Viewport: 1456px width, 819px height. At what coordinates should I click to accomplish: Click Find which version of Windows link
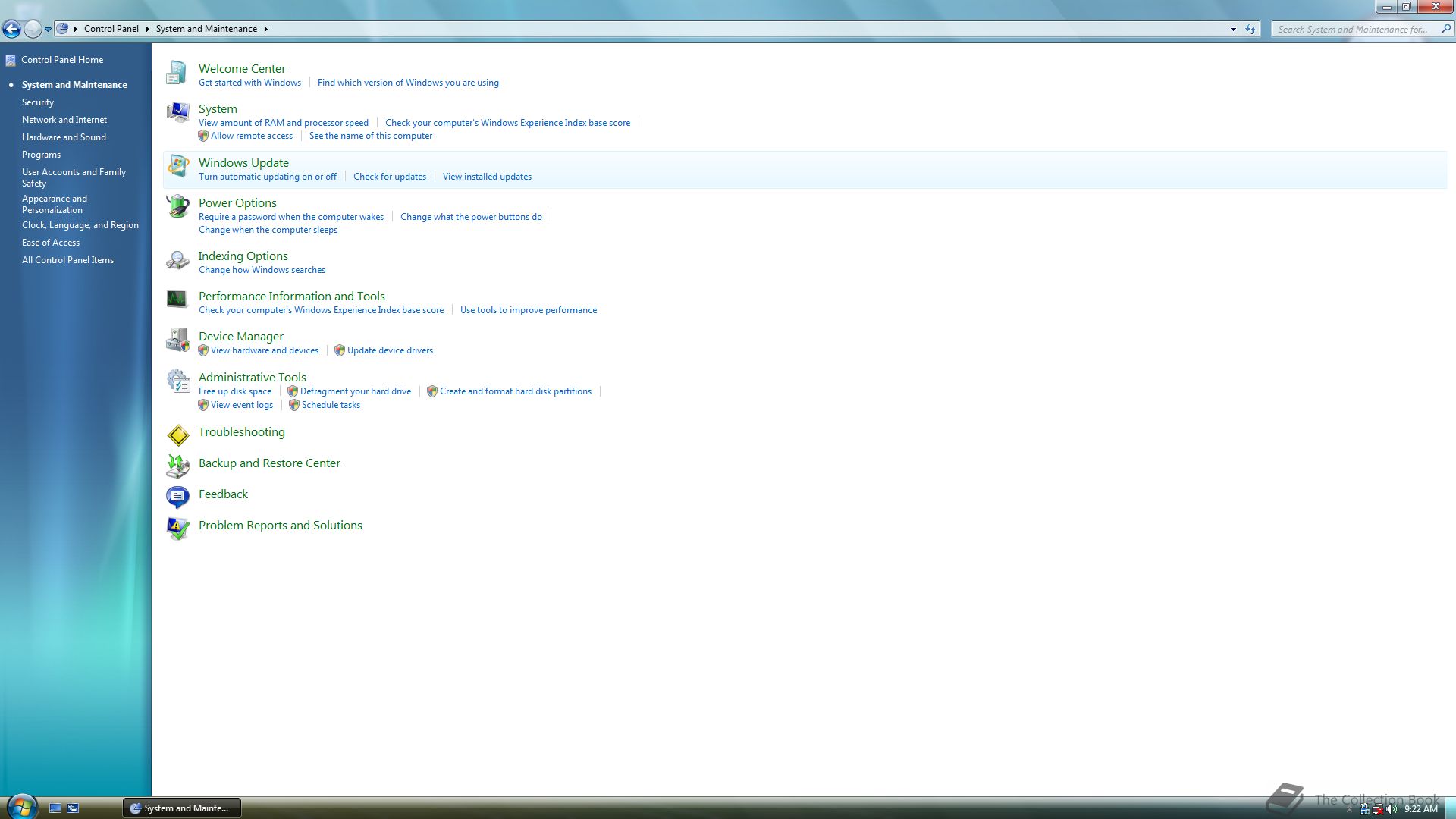pos(408,83)
